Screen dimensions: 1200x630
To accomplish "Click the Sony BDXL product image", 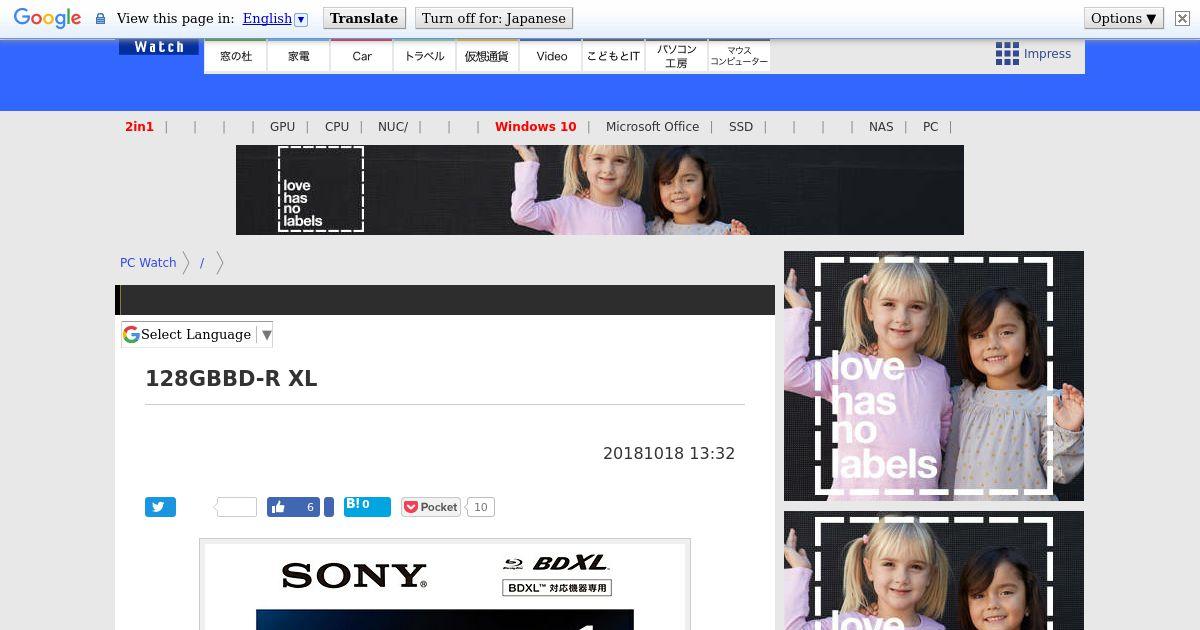I will [x=445, y=585].
